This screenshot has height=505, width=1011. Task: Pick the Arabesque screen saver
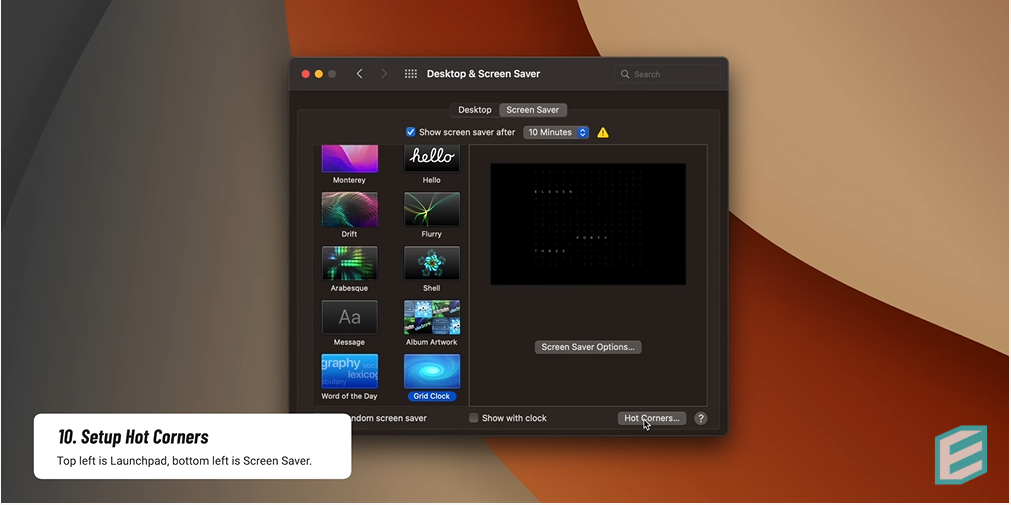click(x=349, y=263)
